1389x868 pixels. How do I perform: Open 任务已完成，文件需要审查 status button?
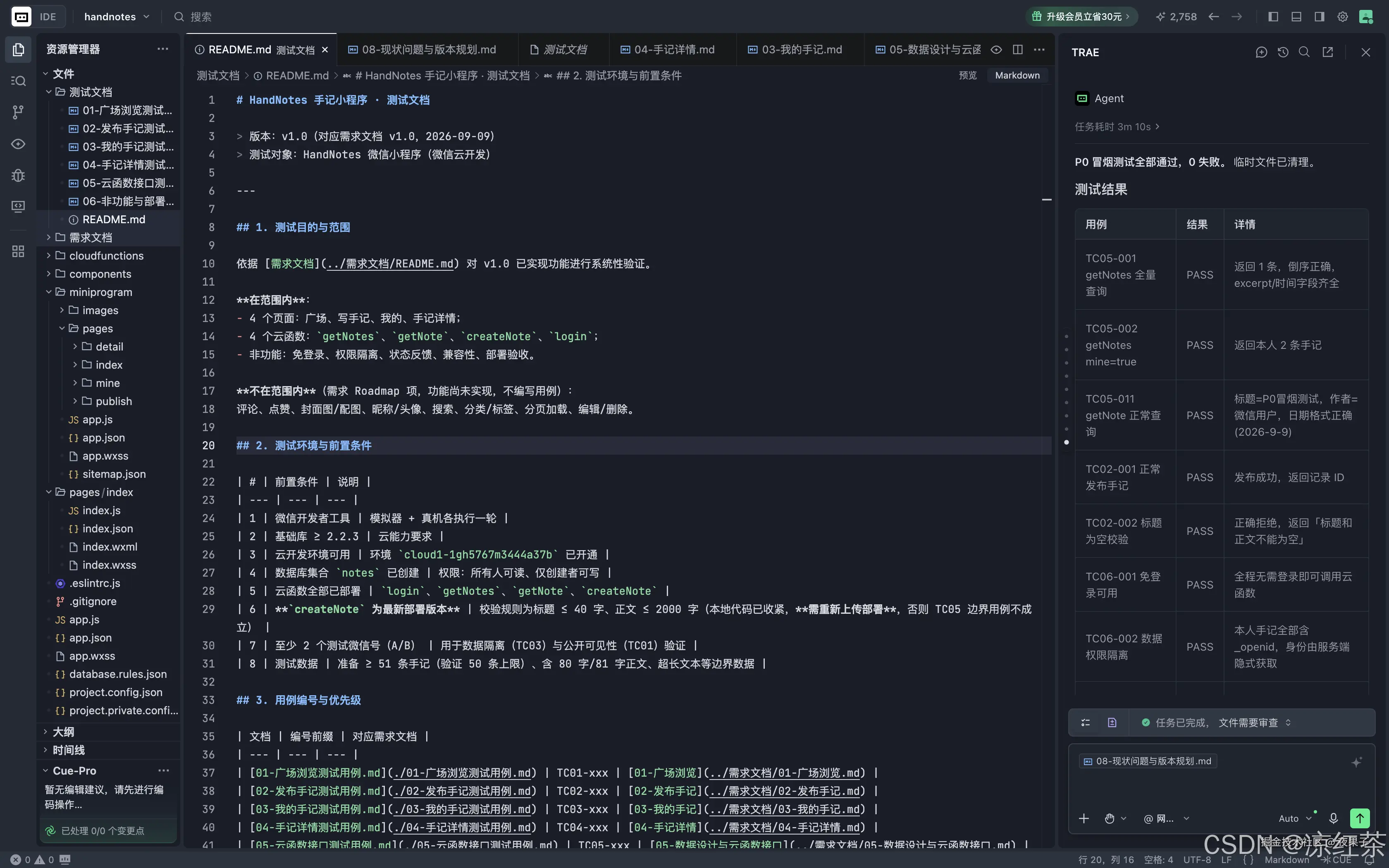(1216, 723)
